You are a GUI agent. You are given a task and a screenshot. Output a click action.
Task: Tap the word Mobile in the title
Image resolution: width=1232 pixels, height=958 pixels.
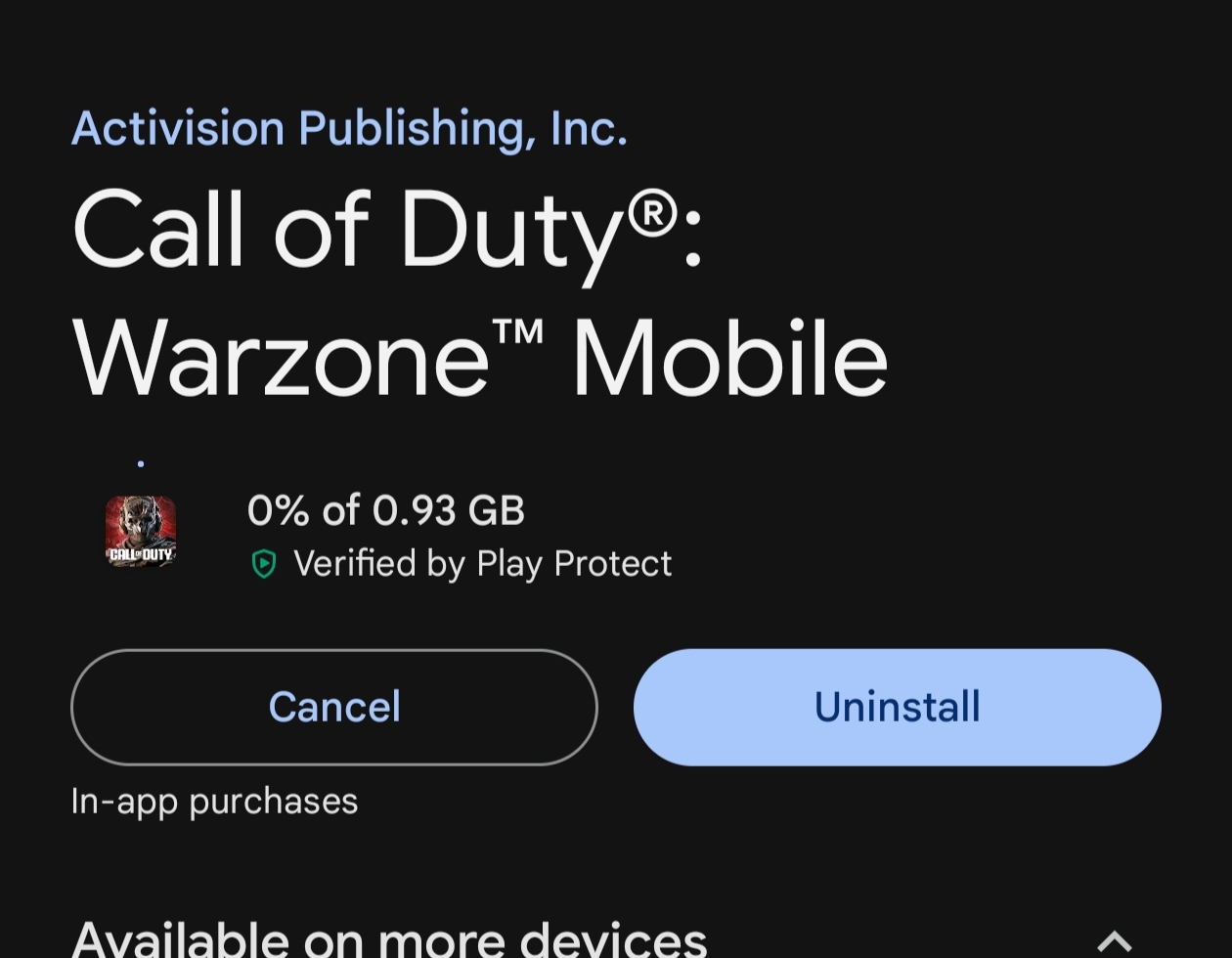(x=729, y=360)
